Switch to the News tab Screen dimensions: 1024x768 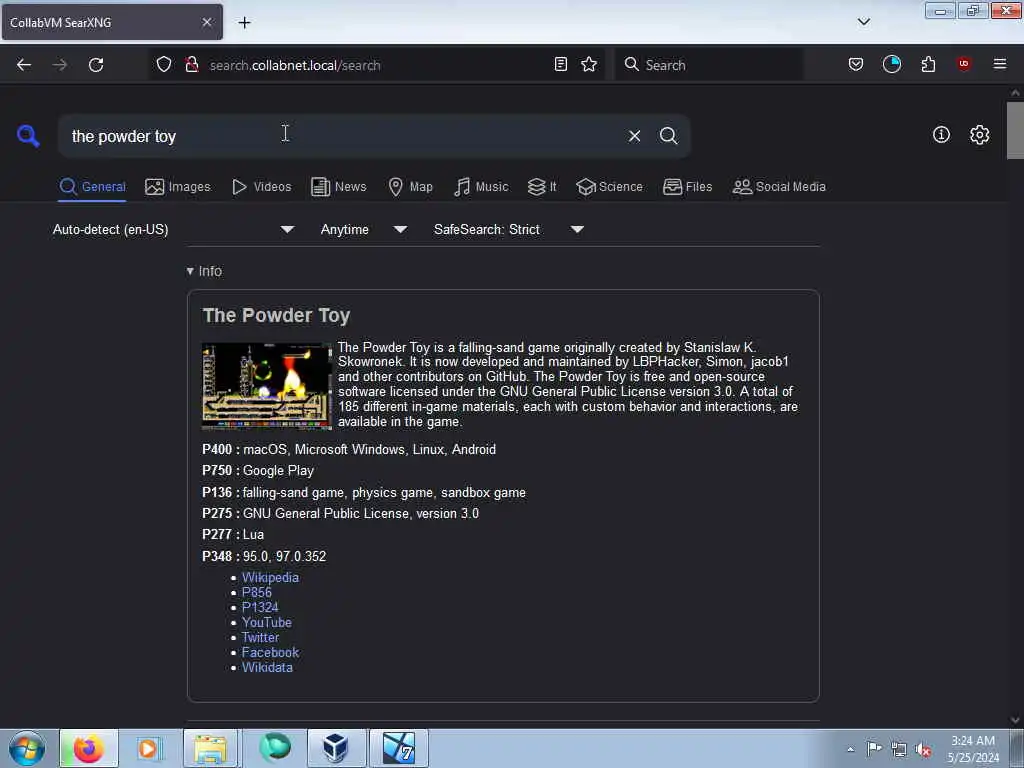tap(338, 187)
